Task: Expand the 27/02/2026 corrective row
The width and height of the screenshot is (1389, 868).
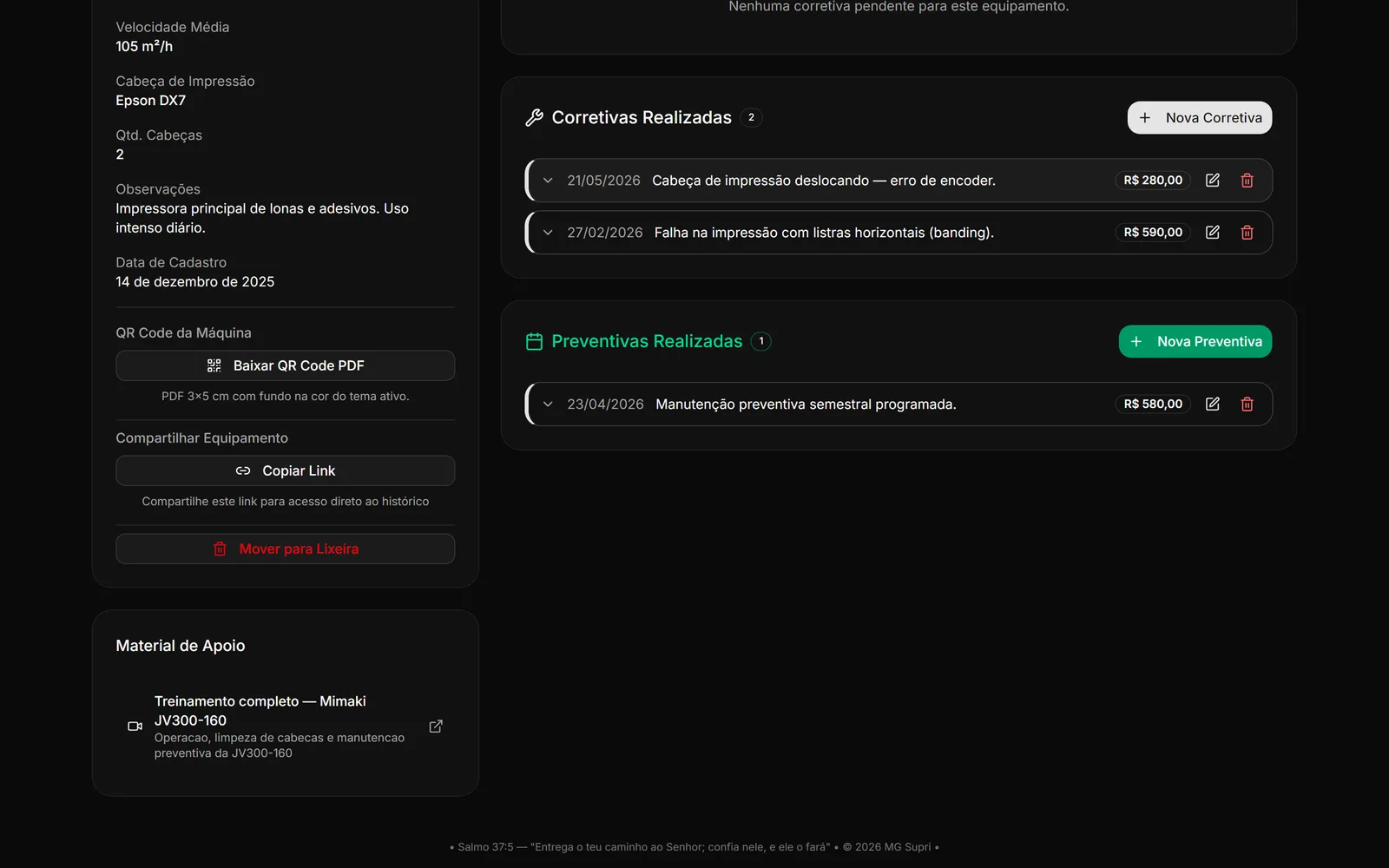Action: (x=548, y=233)
